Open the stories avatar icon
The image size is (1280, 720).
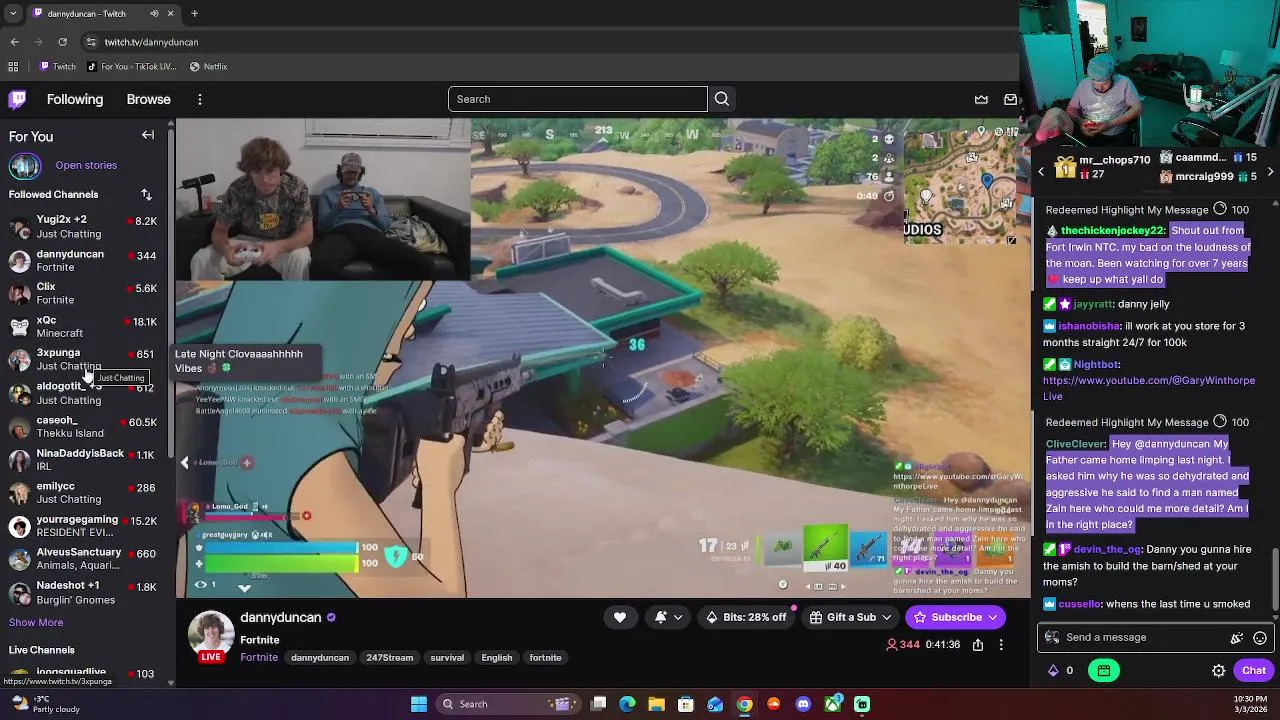(25, 165)
